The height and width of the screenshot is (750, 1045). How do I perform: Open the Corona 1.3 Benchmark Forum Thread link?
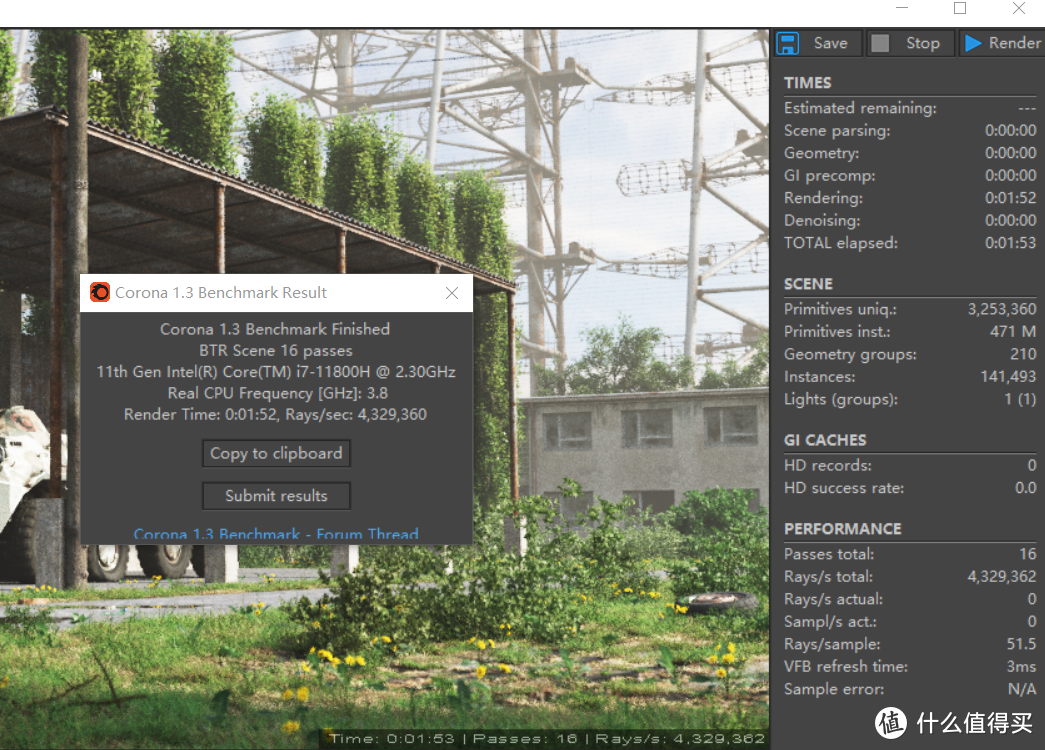pyautogui.click(x=276, y=534)
